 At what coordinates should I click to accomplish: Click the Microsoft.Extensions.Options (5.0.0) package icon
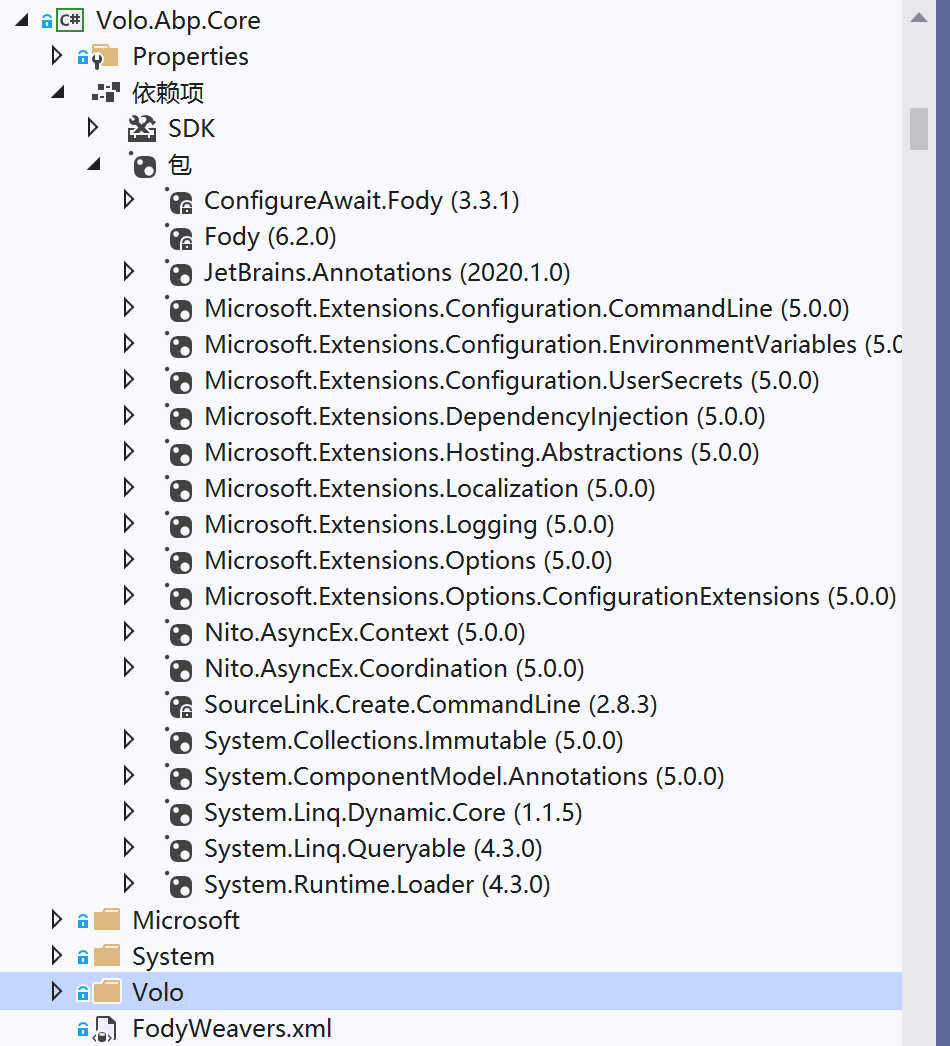coord(179,561)
